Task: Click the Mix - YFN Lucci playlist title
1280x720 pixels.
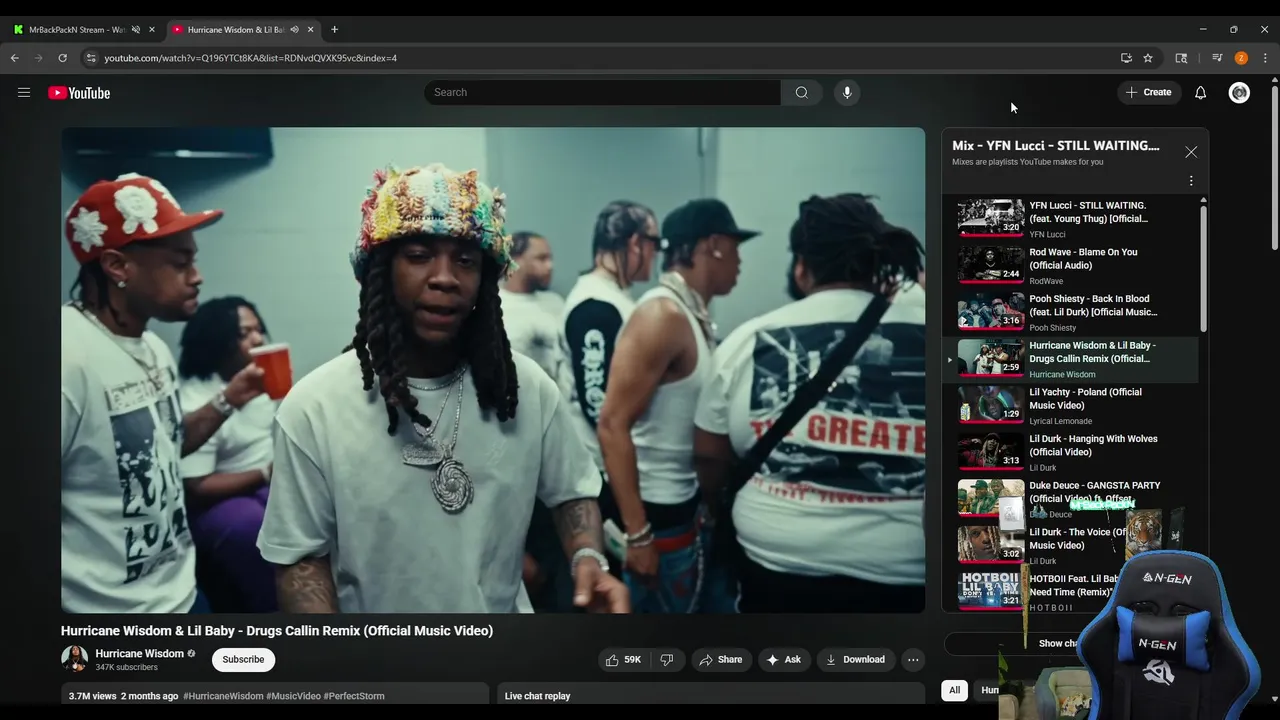Action: pos(1056,146)
